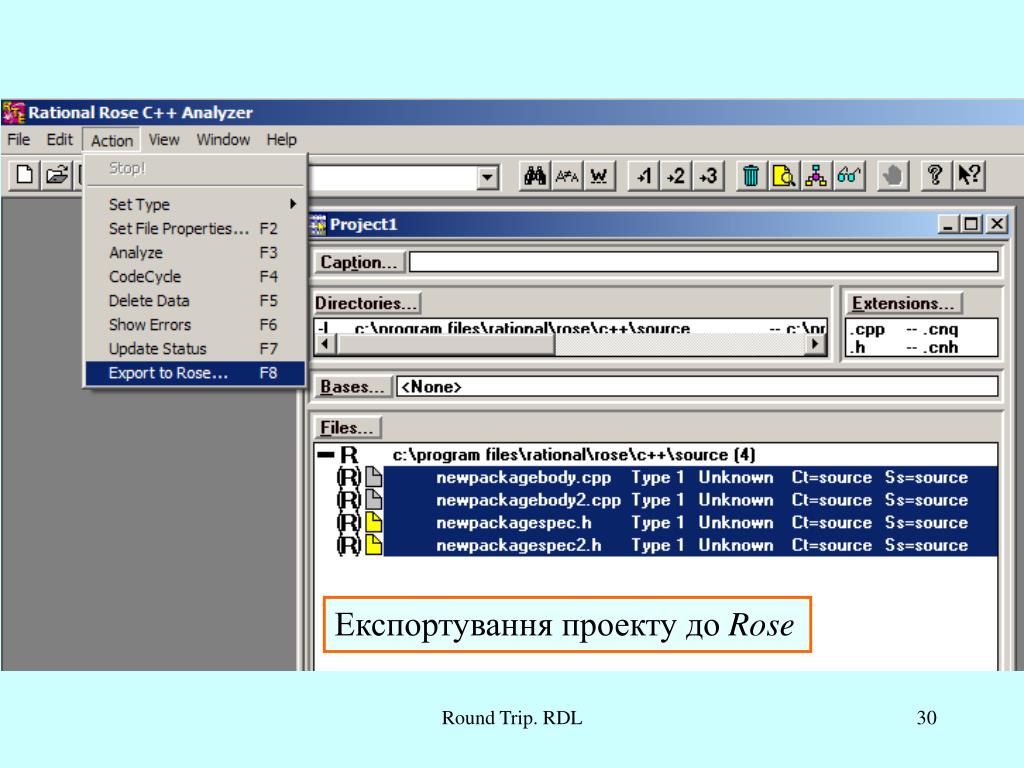The width and height of the screenshot is (1024, 768).
Task: Click yellow file icon of newpackagespec2.h
Action: 374,545
